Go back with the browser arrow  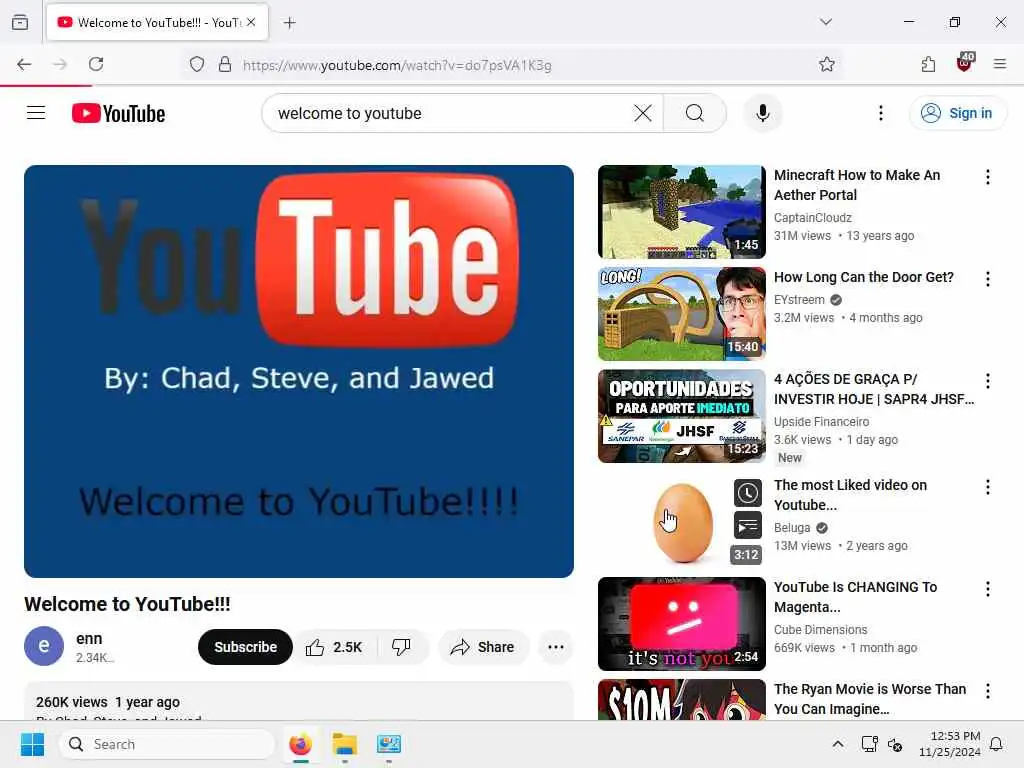24,64
